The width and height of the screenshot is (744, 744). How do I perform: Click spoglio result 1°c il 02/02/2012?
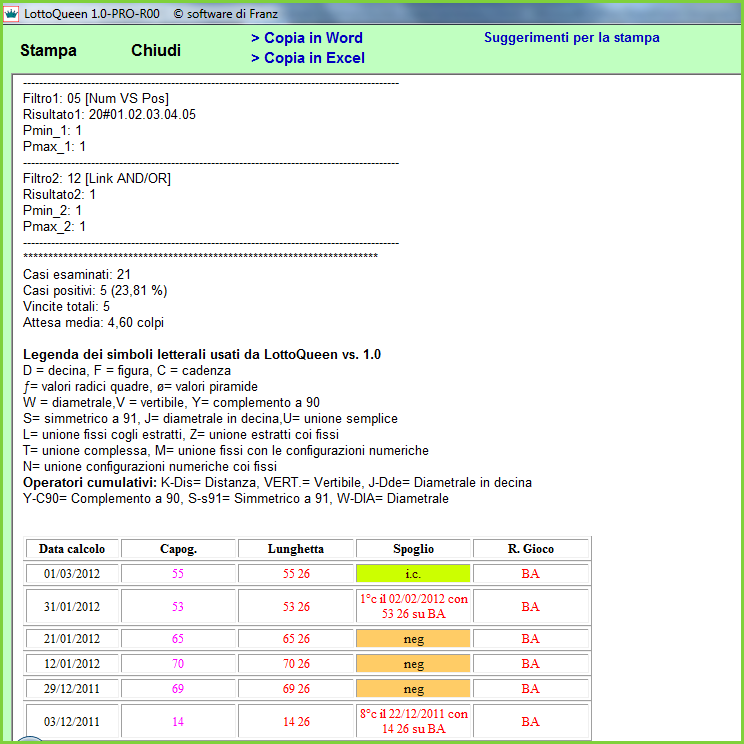(x=413, y=606)
